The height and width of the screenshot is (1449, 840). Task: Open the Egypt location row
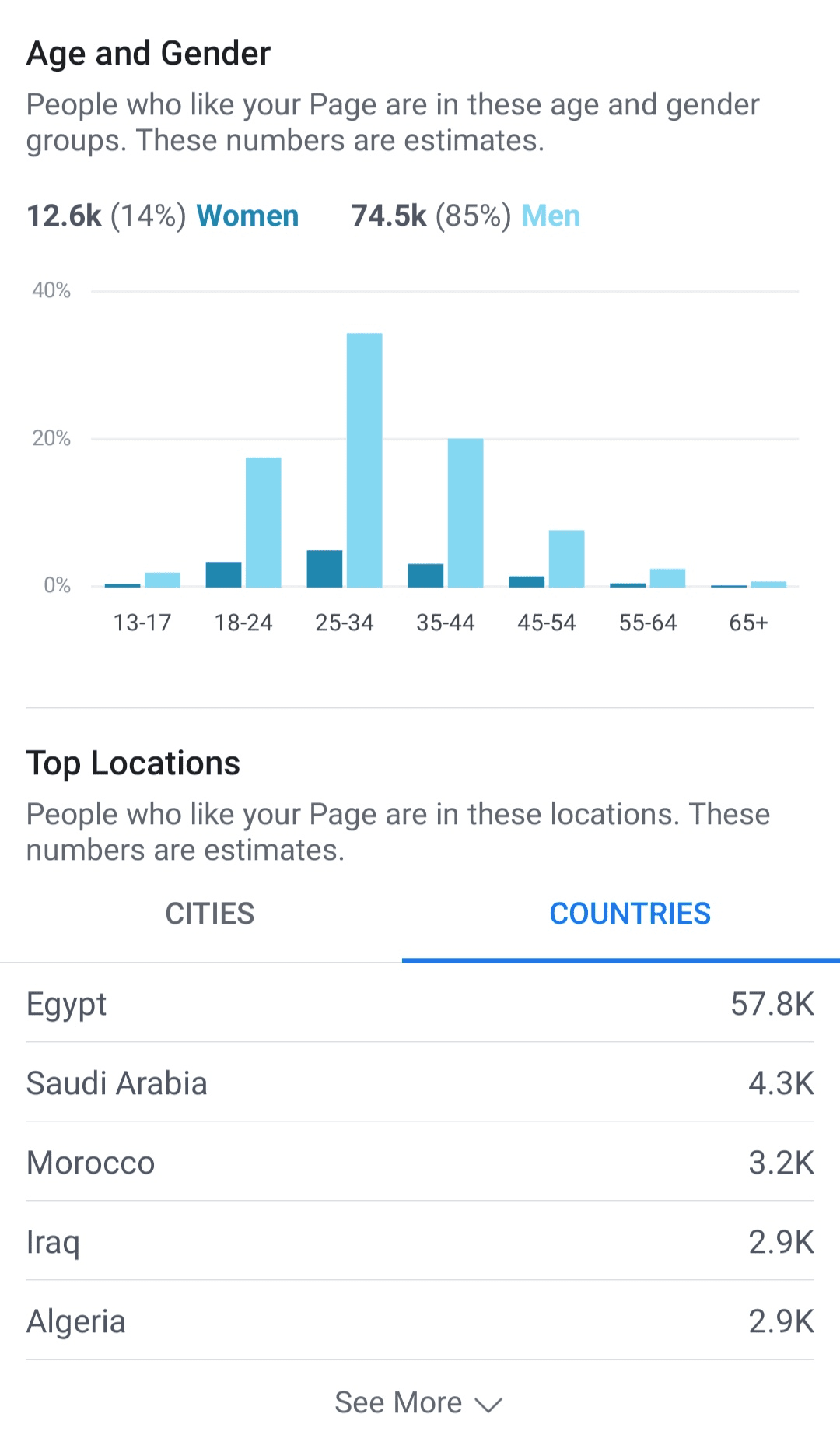[420, 1004]
